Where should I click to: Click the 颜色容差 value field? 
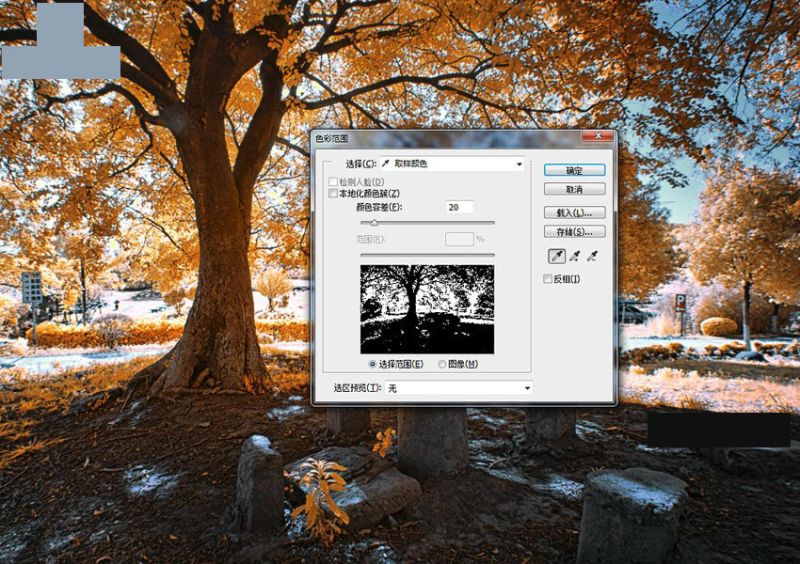coord(459,207)
